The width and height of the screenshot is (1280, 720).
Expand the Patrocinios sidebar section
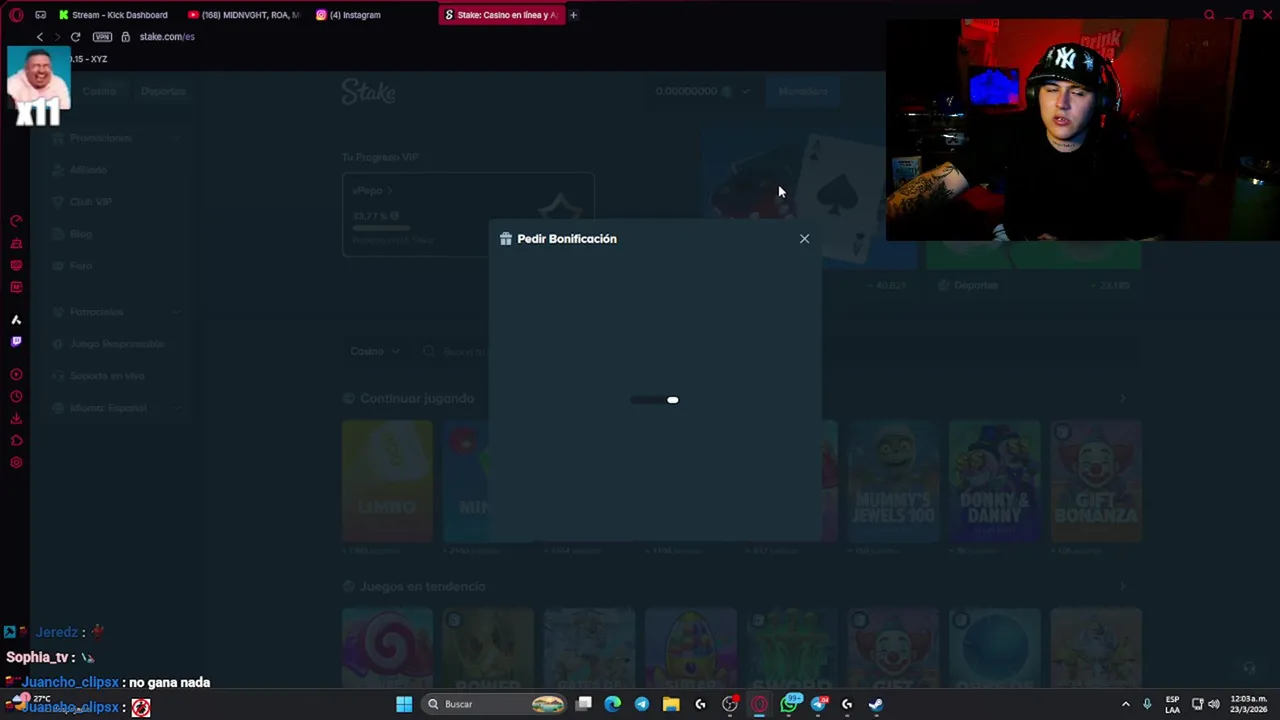point(119,312)
